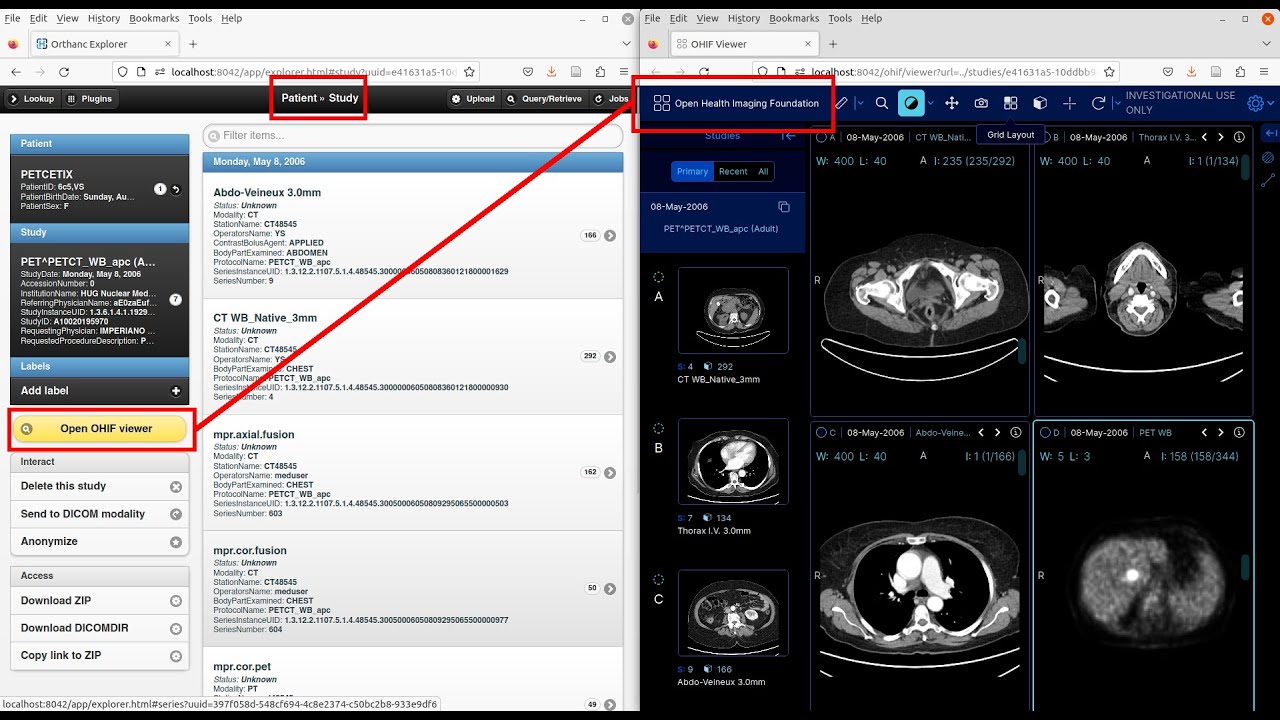The image size is (1280, 720).
Task: Toggle the Crosshairs tool in OHIF toolbar
Action: [1069, 103]
